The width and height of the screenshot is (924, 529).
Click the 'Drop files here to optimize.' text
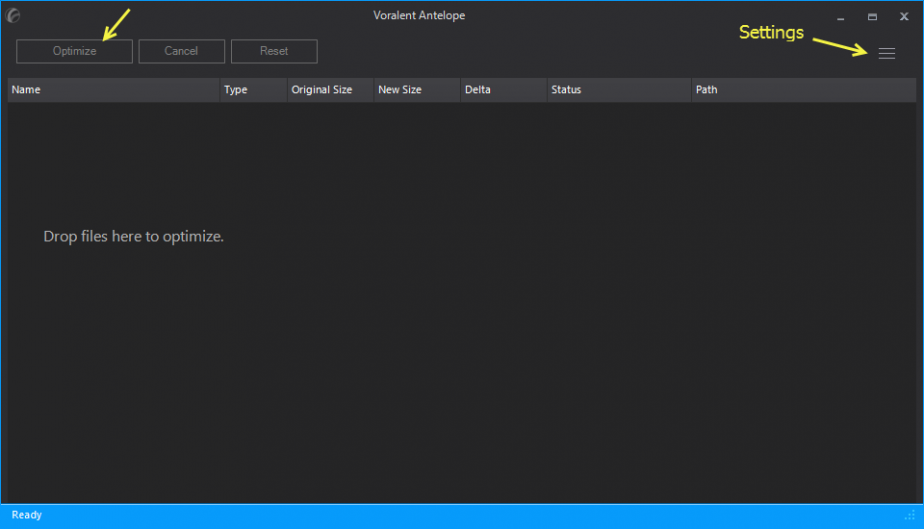click(134, 236)
